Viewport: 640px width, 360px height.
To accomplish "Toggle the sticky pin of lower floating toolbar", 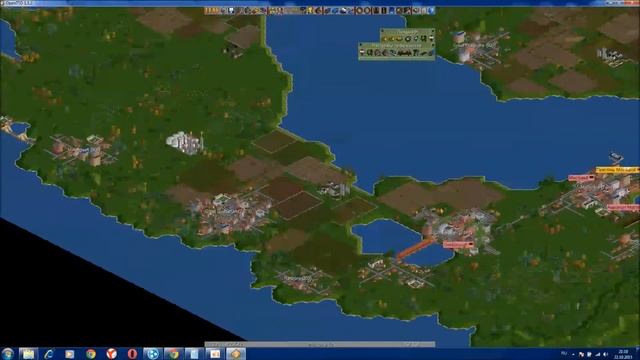I will (x=433, y=45).
